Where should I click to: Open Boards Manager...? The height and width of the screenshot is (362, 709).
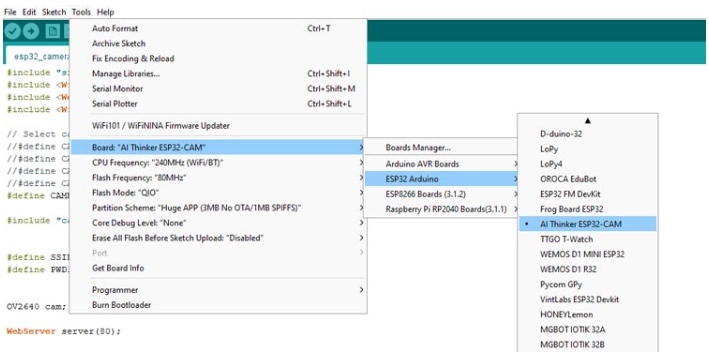[441, 148]
